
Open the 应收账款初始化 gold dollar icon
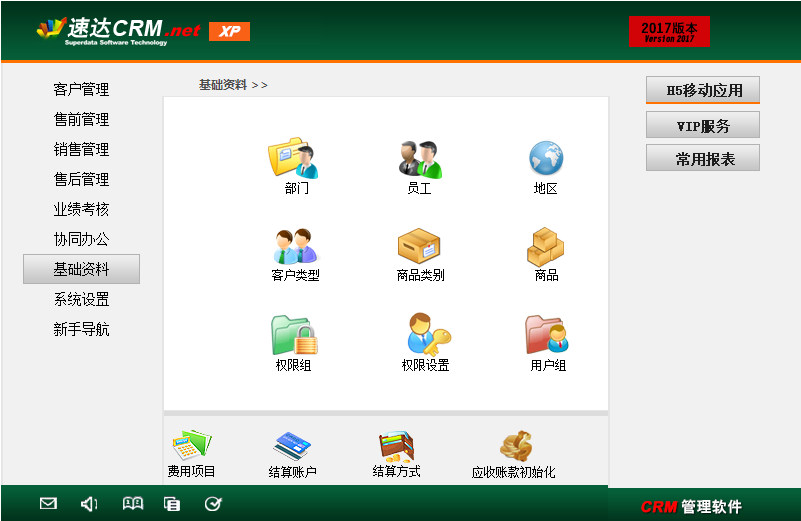pyautogui.click(x=516, y=446)
